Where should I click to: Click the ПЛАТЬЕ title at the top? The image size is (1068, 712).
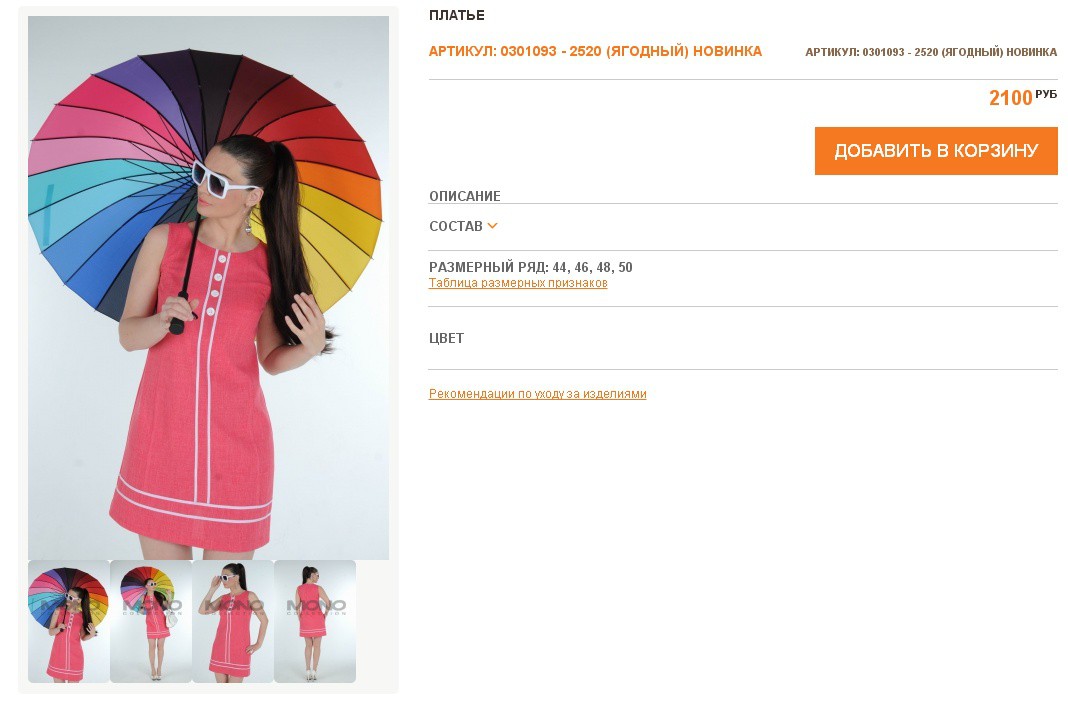tap(457, 15)
